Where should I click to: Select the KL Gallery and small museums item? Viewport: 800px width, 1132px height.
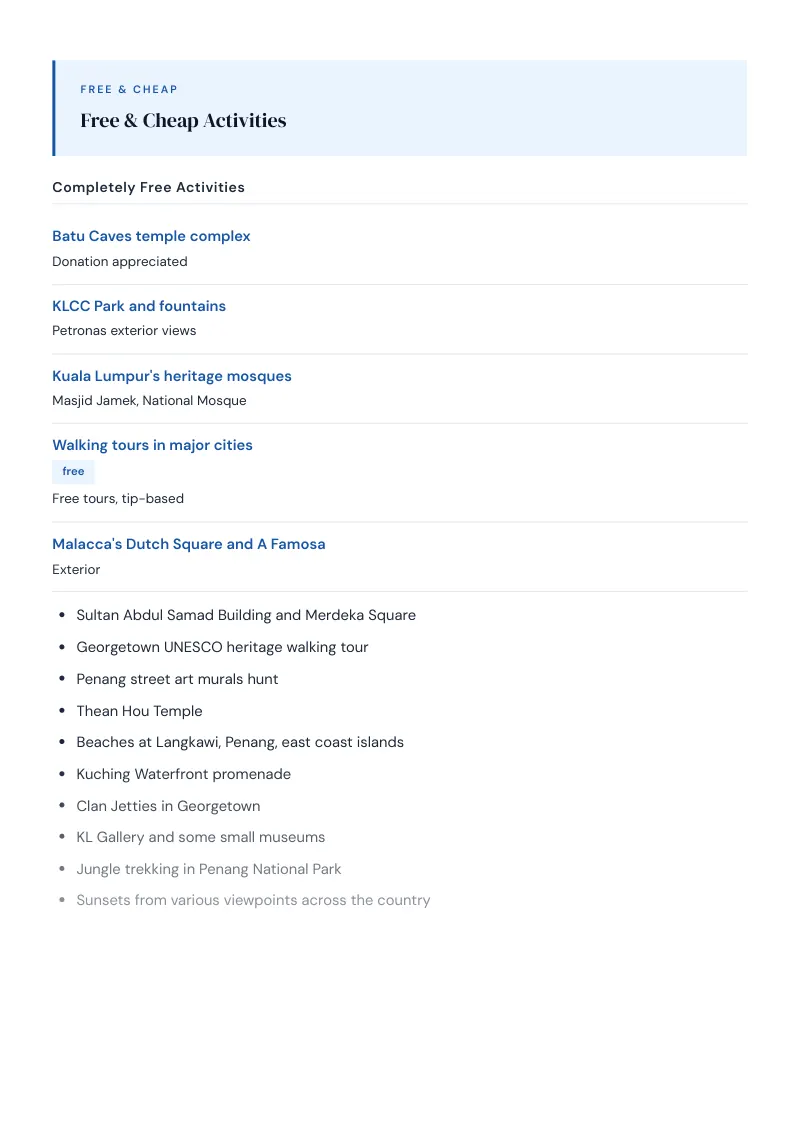click(201, 837)
